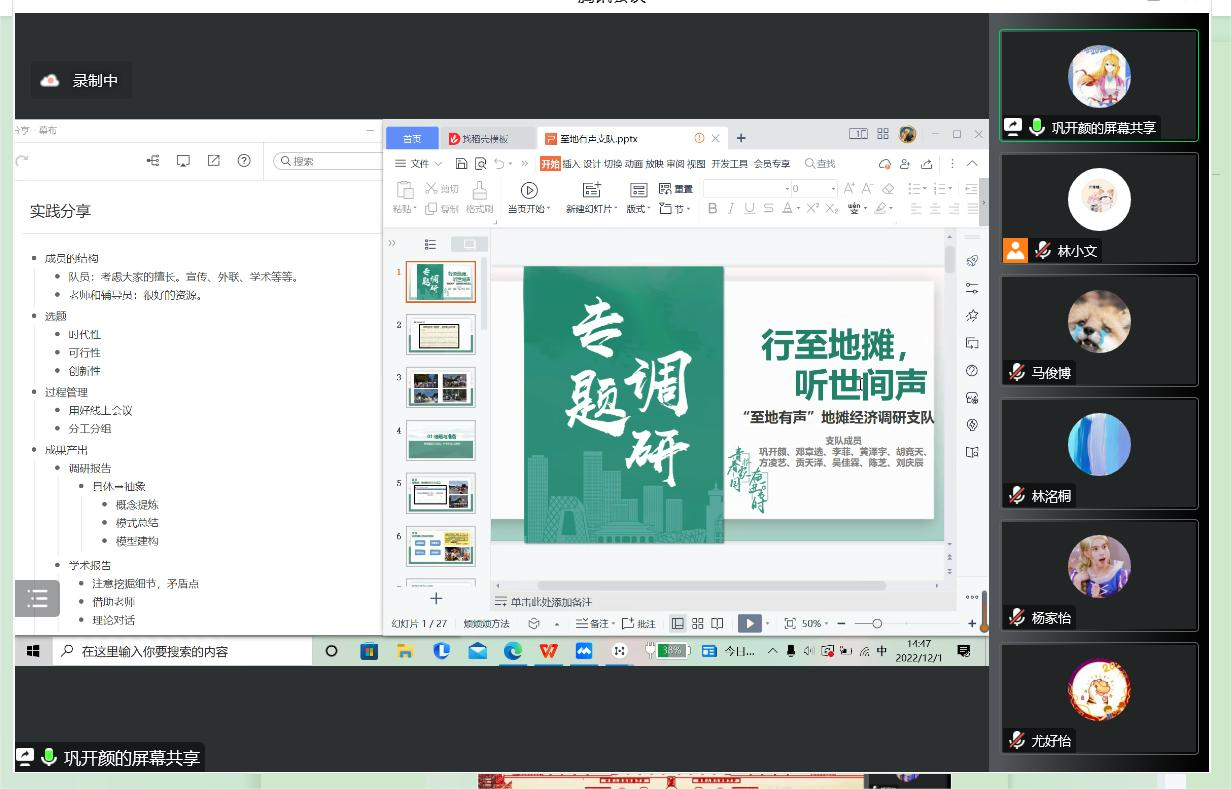Open the 首页 tab
Viewport: 1231px width, 789px height.
coord(412,138)
